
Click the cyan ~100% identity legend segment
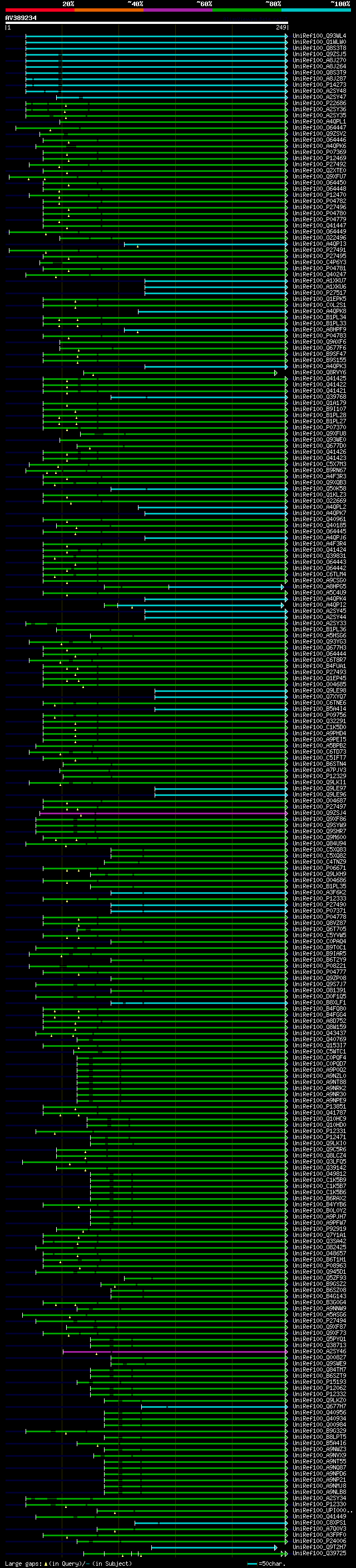click(317, 10)
